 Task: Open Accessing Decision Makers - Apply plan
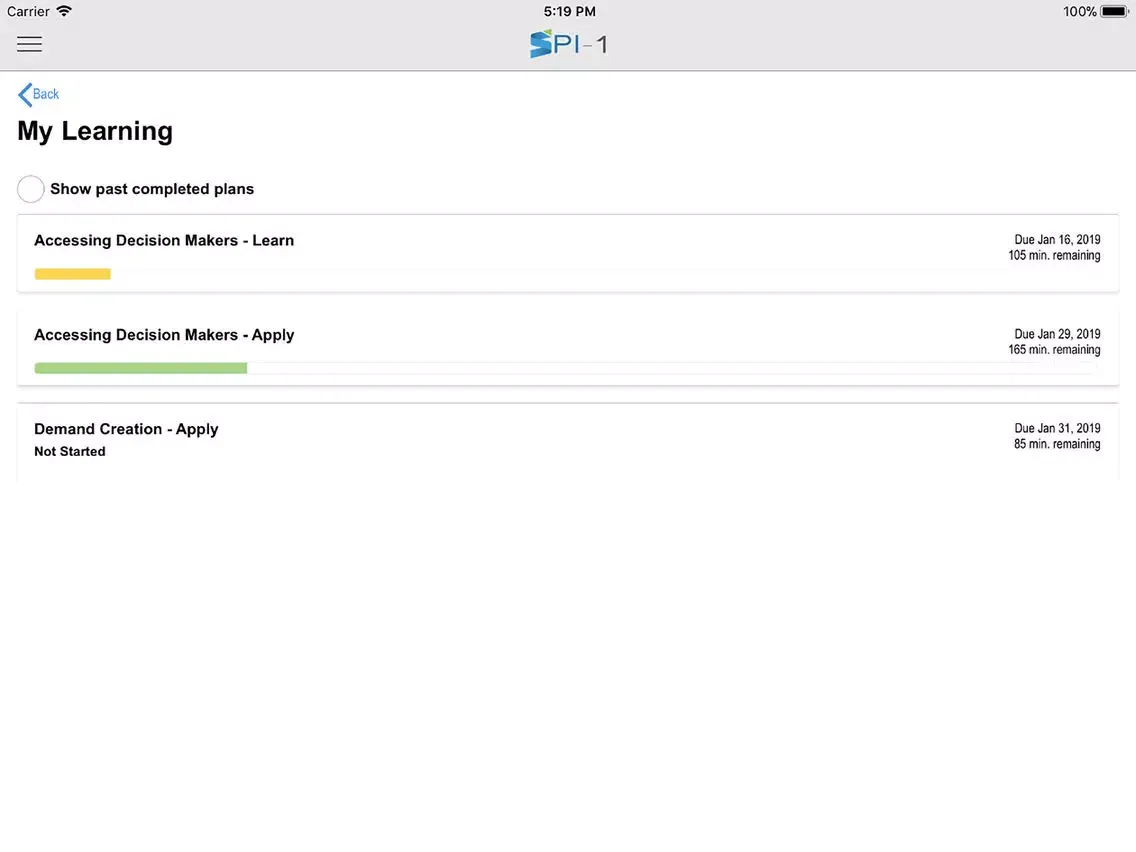(x=164, y=335)
